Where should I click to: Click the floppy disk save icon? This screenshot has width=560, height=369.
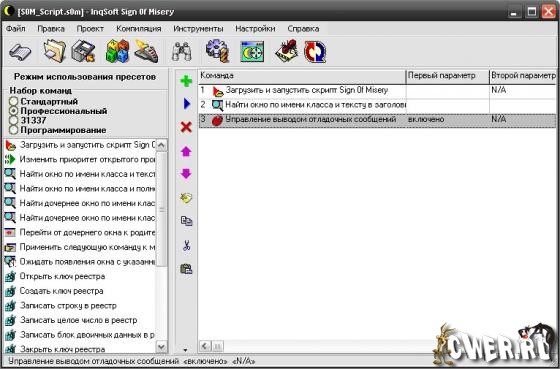tap(83, 51)
